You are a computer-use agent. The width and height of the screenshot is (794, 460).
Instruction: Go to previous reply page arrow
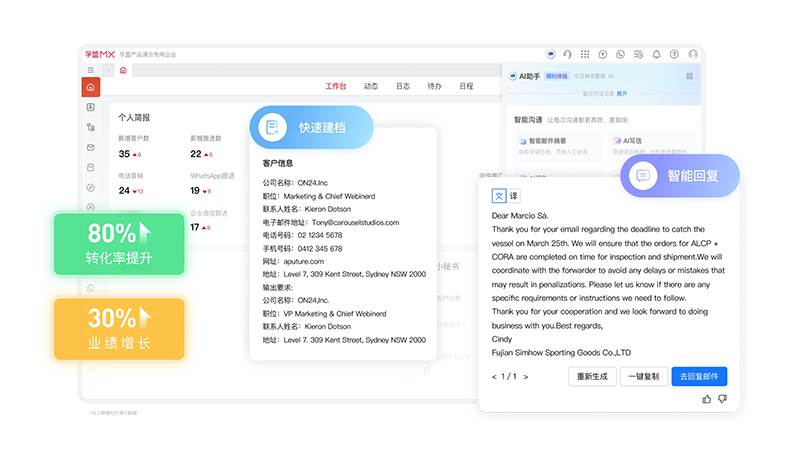(x=494, y=377)
